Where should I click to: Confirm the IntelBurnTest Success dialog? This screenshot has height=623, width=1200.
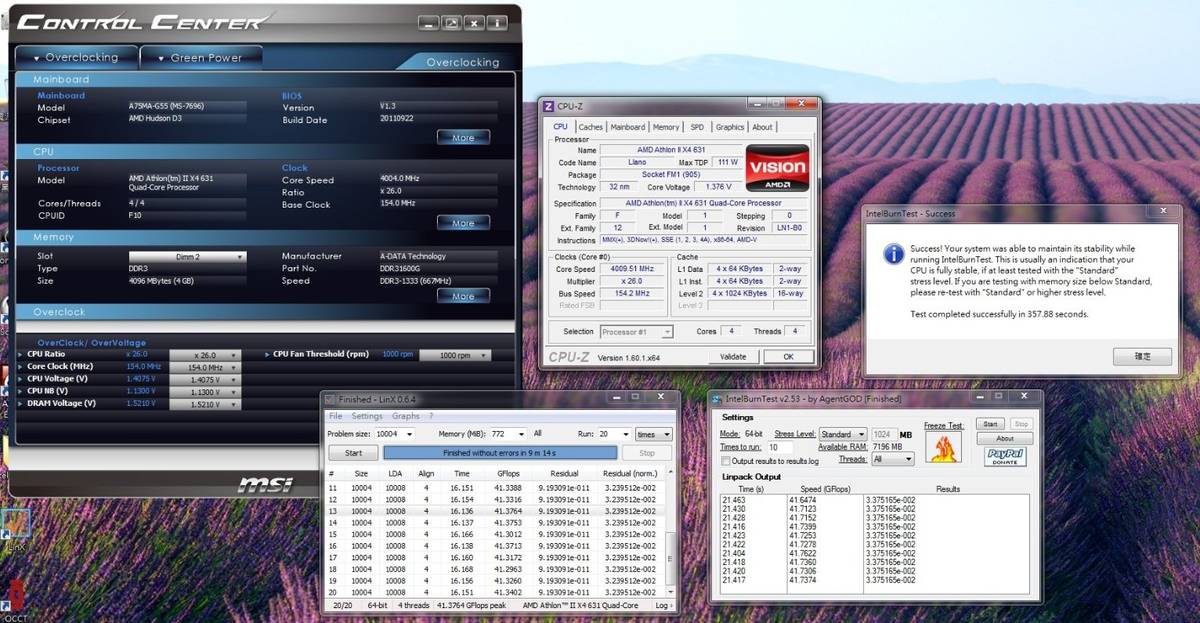click(x=1142, y=356)
